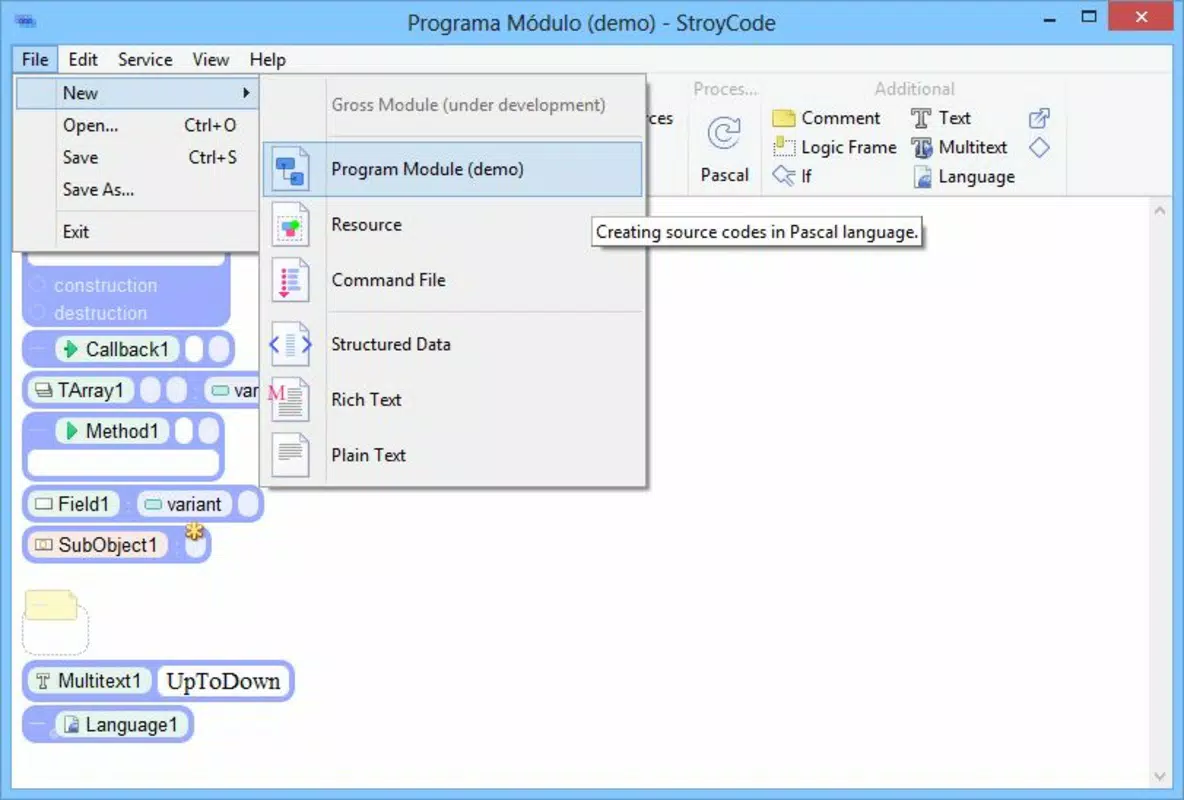Click the Logic Frame icon
1184x800 pixels.
pos(784,147)
